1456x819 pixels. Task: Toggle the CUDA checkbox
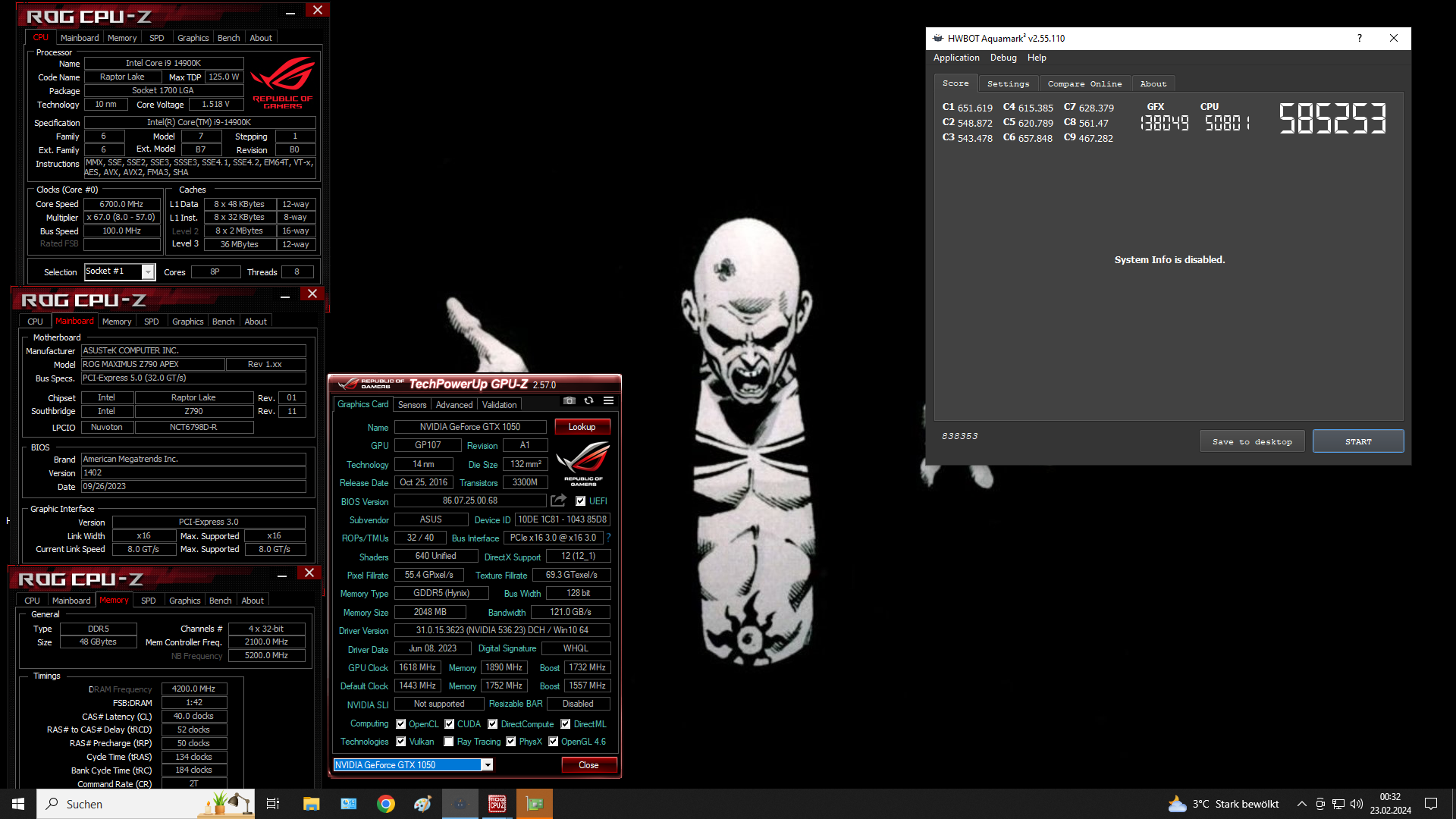pyautogui.click(x=450, y=724)
